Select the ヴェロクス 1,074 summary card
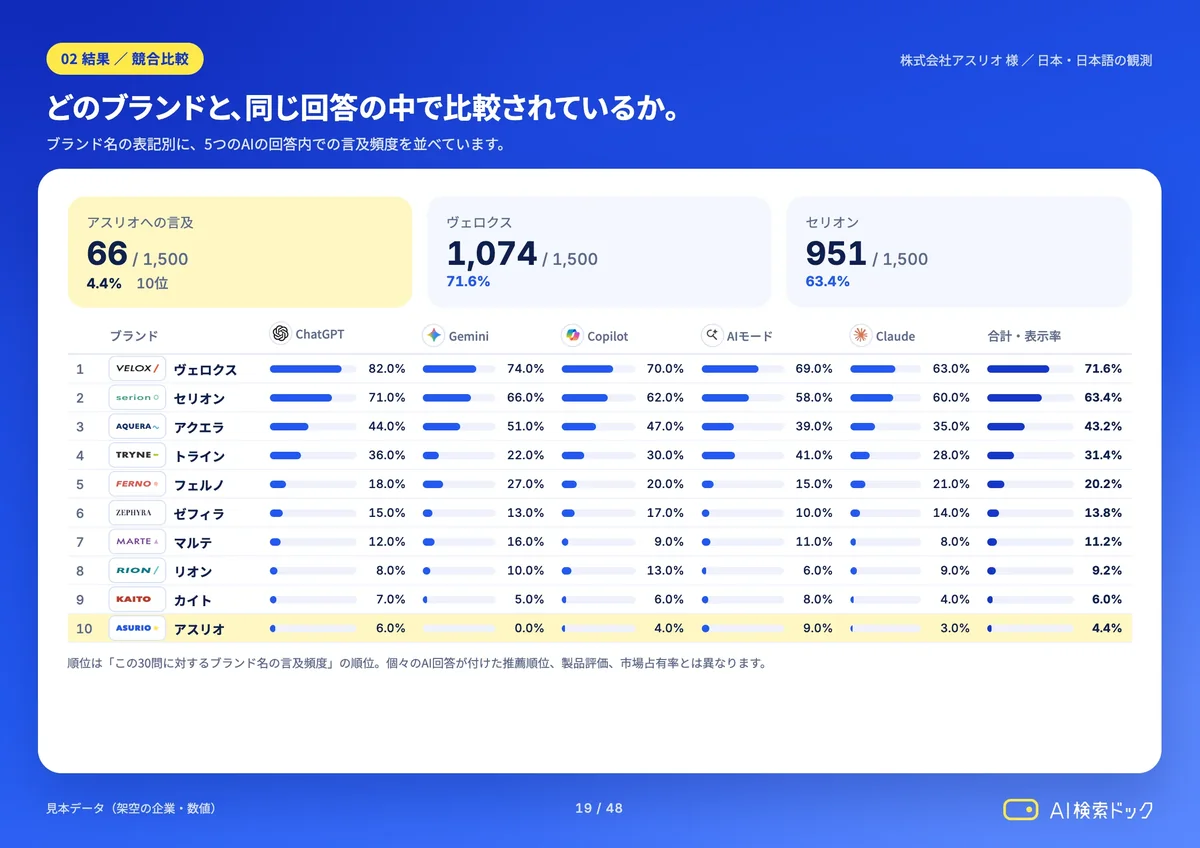Image resolution: width=1200 pixels, height=848 pixels. (x=599, y=252)
